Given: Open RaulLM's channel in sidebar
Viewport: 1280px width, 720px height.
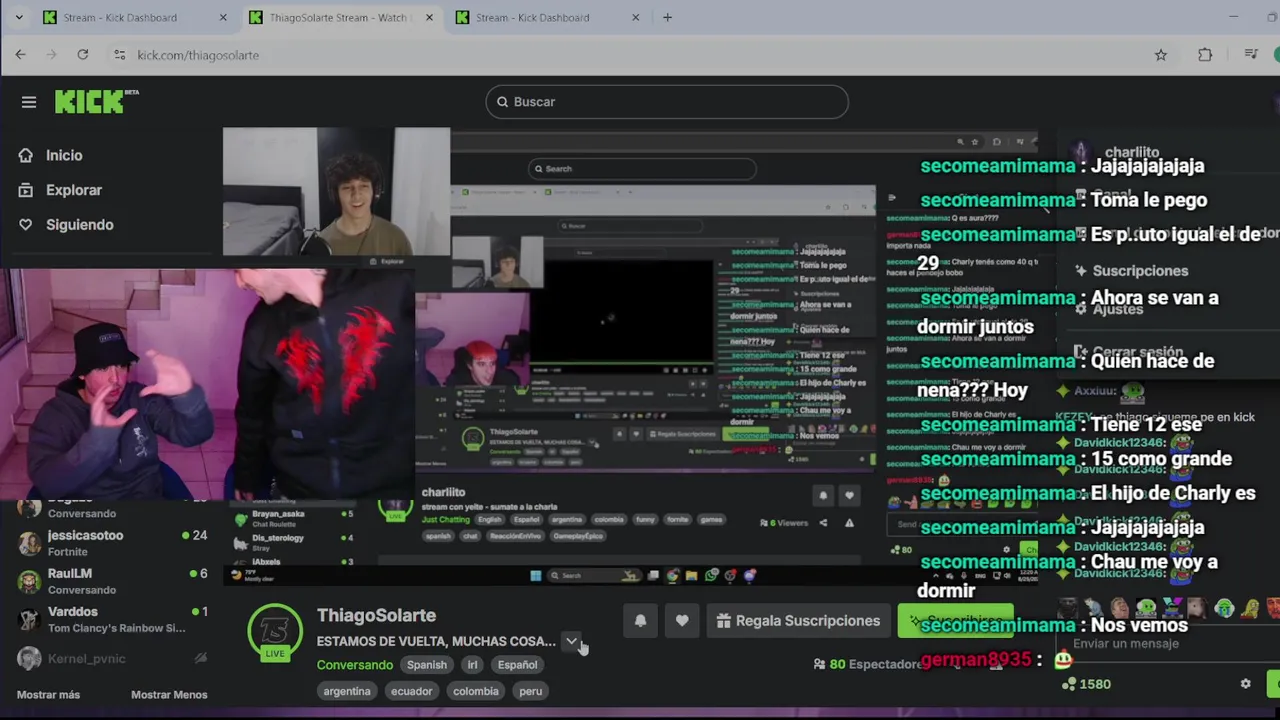Looking at the screenshot, I should coord(113,581).
